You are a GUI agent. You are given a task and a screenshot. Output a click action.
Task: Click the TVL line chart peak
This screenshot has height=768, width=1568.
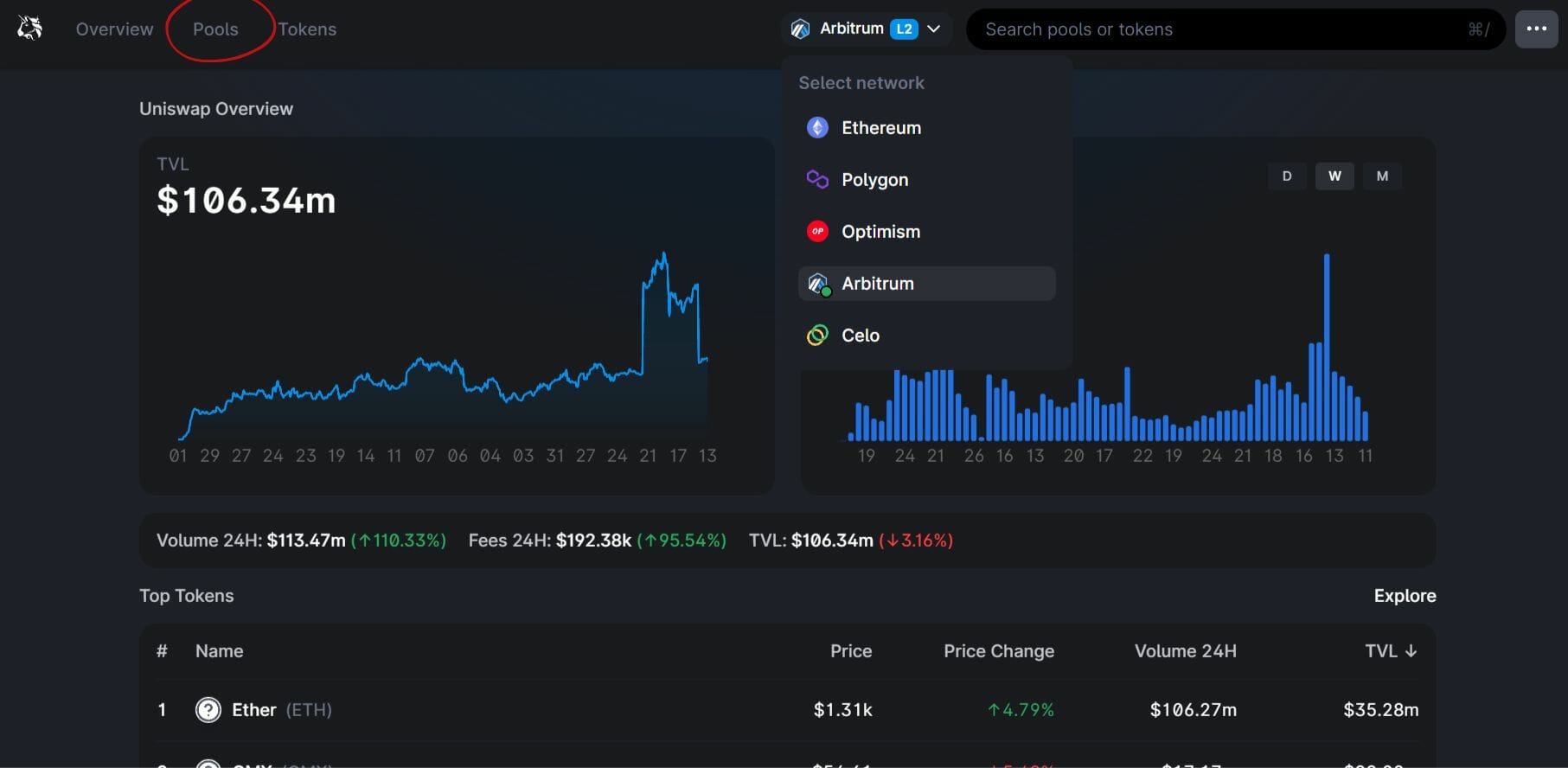[x=663, y=254]
